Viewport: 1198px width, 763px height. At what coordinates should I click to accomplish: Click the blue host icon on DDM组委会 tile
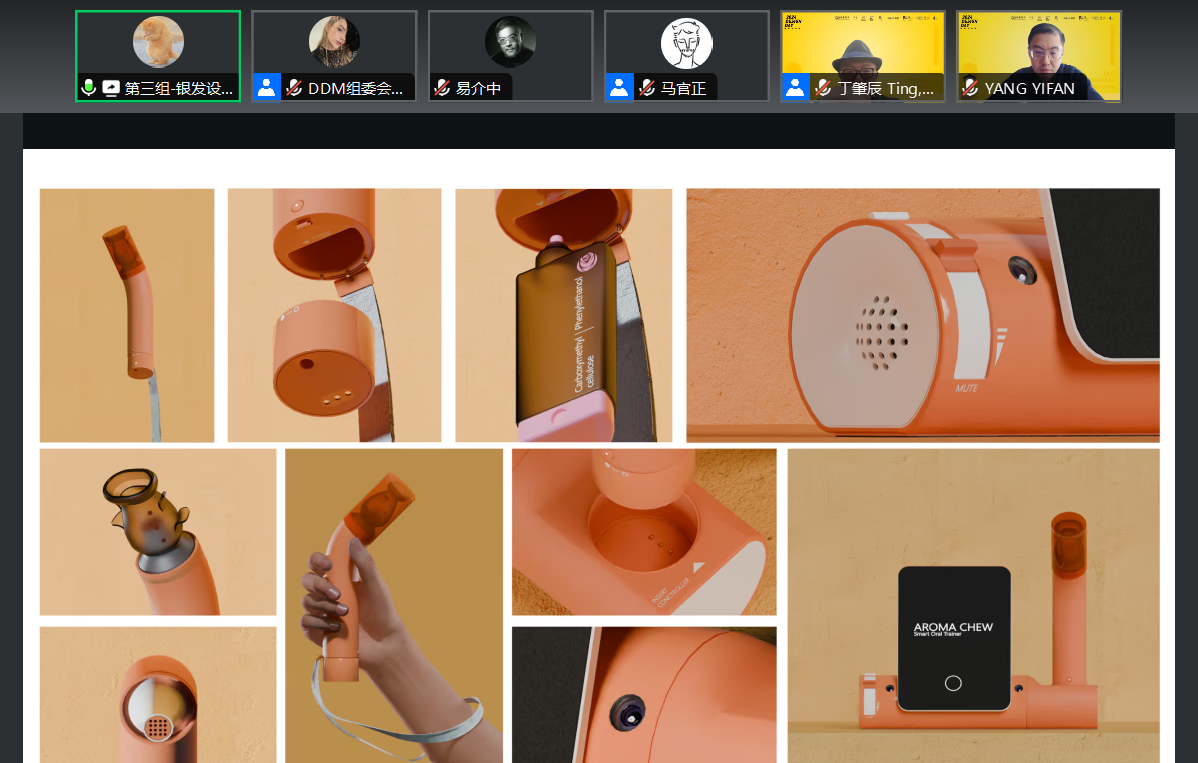[x=267, y=87]
